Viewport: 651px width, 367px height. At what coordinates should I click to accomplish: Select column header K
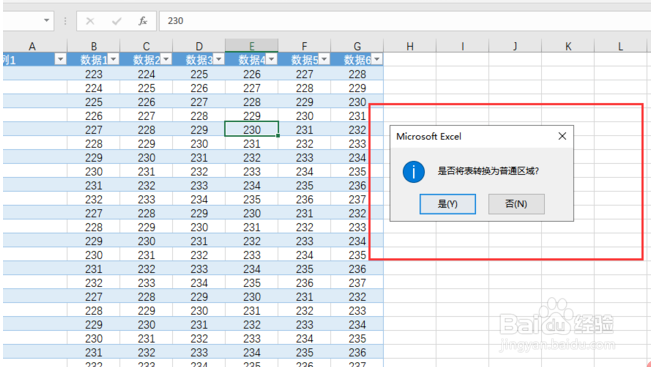tap(568, 46)
